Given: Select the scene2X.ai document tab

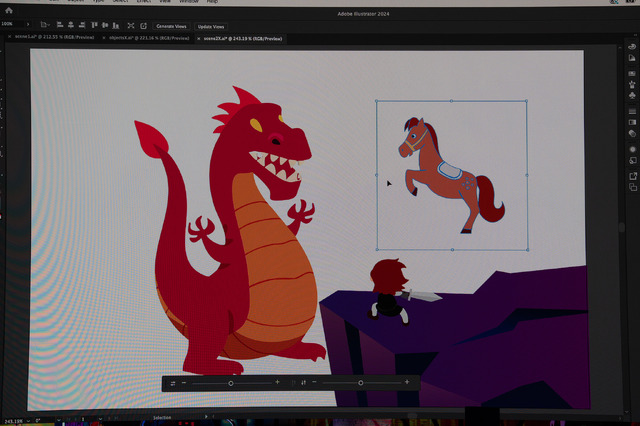Looking at the screenshot, I should click(x=243, y=39).
